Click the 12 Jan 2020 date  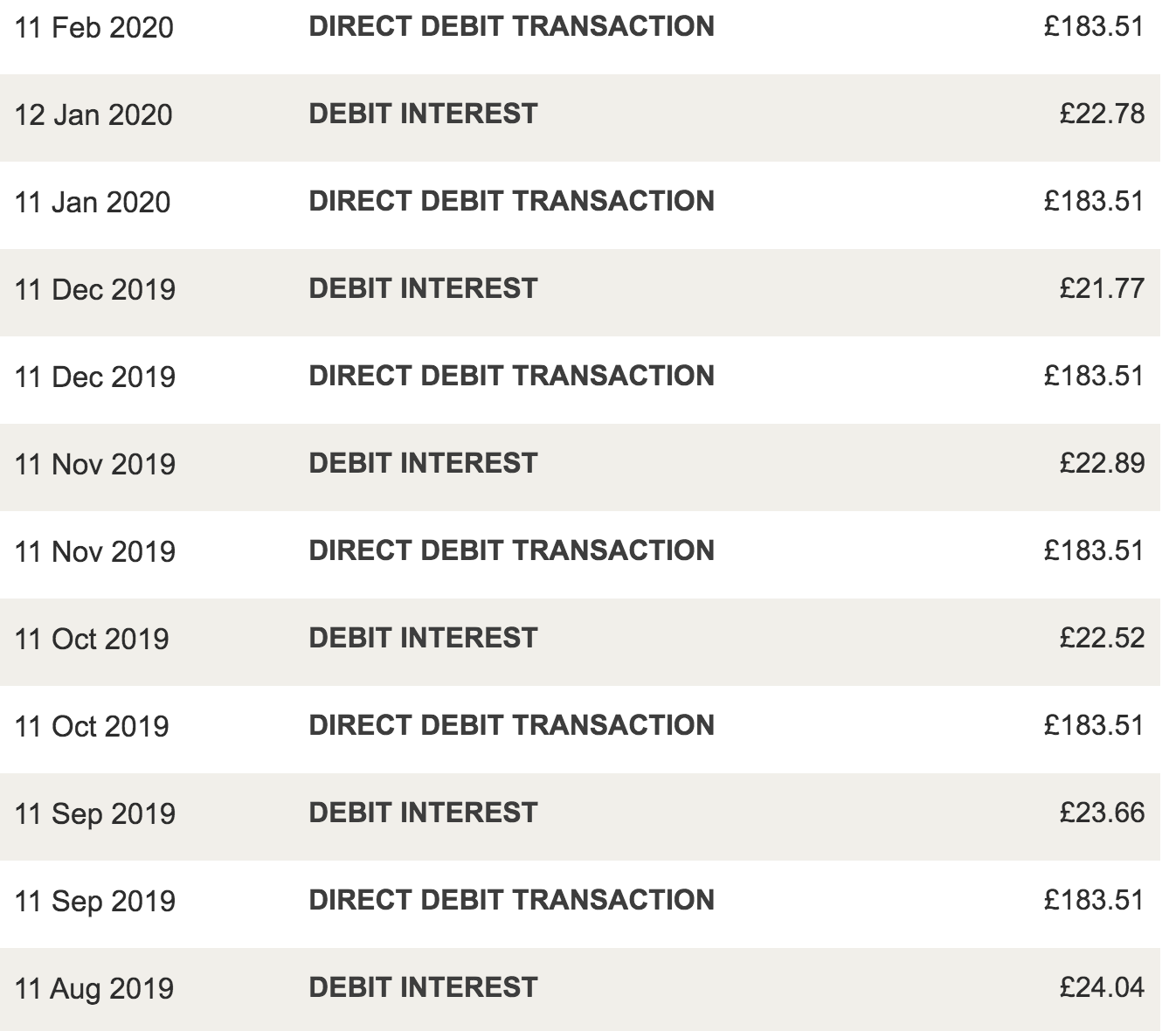[93, 115]
